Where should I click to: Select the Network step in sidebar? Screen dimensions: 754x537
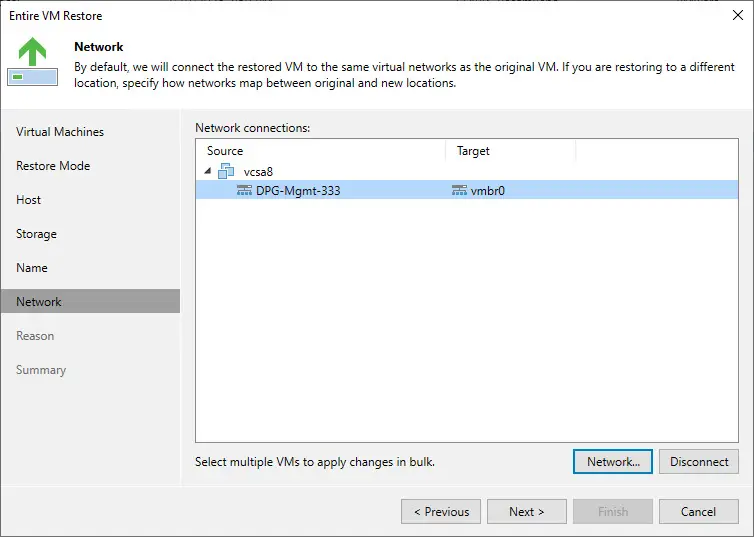39,302
